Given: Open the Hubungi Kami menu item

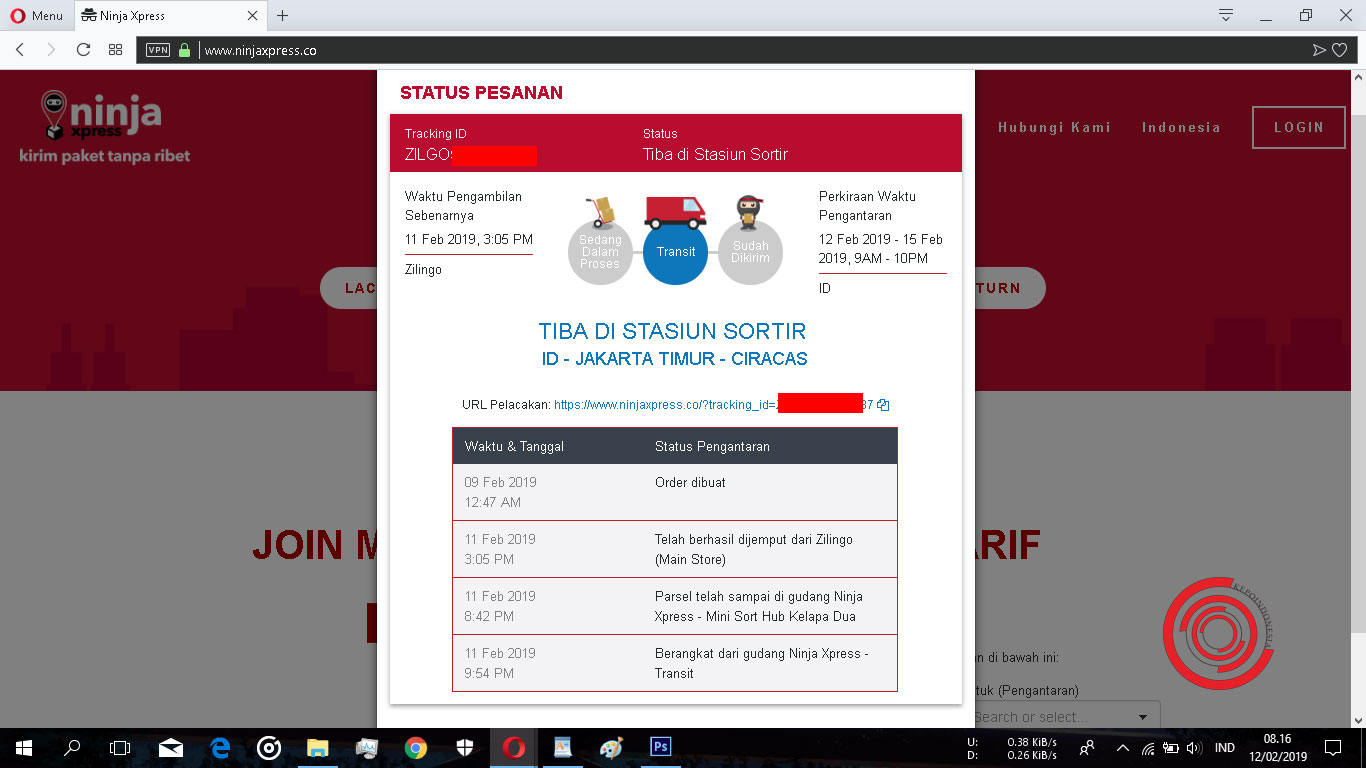Looking at the screenshot, I should pos(1054,127).
